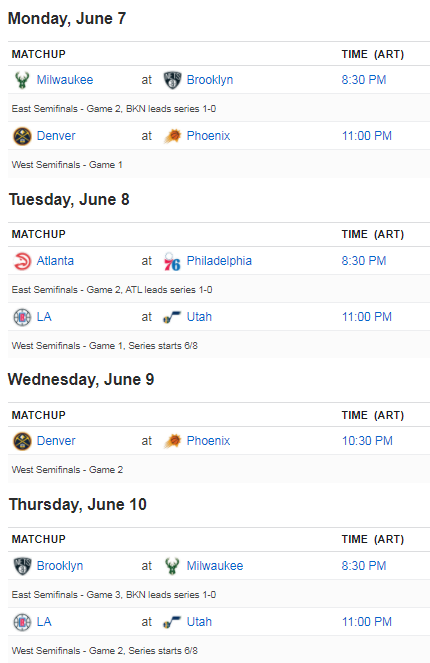Select the 10:30 PM time on Wednesday
The height and width of the screenshot is (663, 430).
tap(367, 441)
